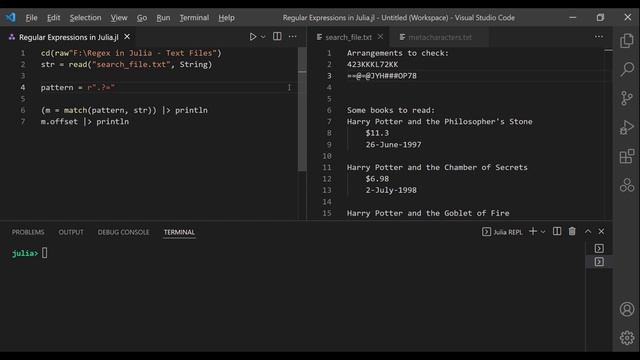Image resolution: width=640 pixels, height=360 pixels.
Task: Switch to the Regular Expressions in Julia.jl tab
Action: click(68, 37)
